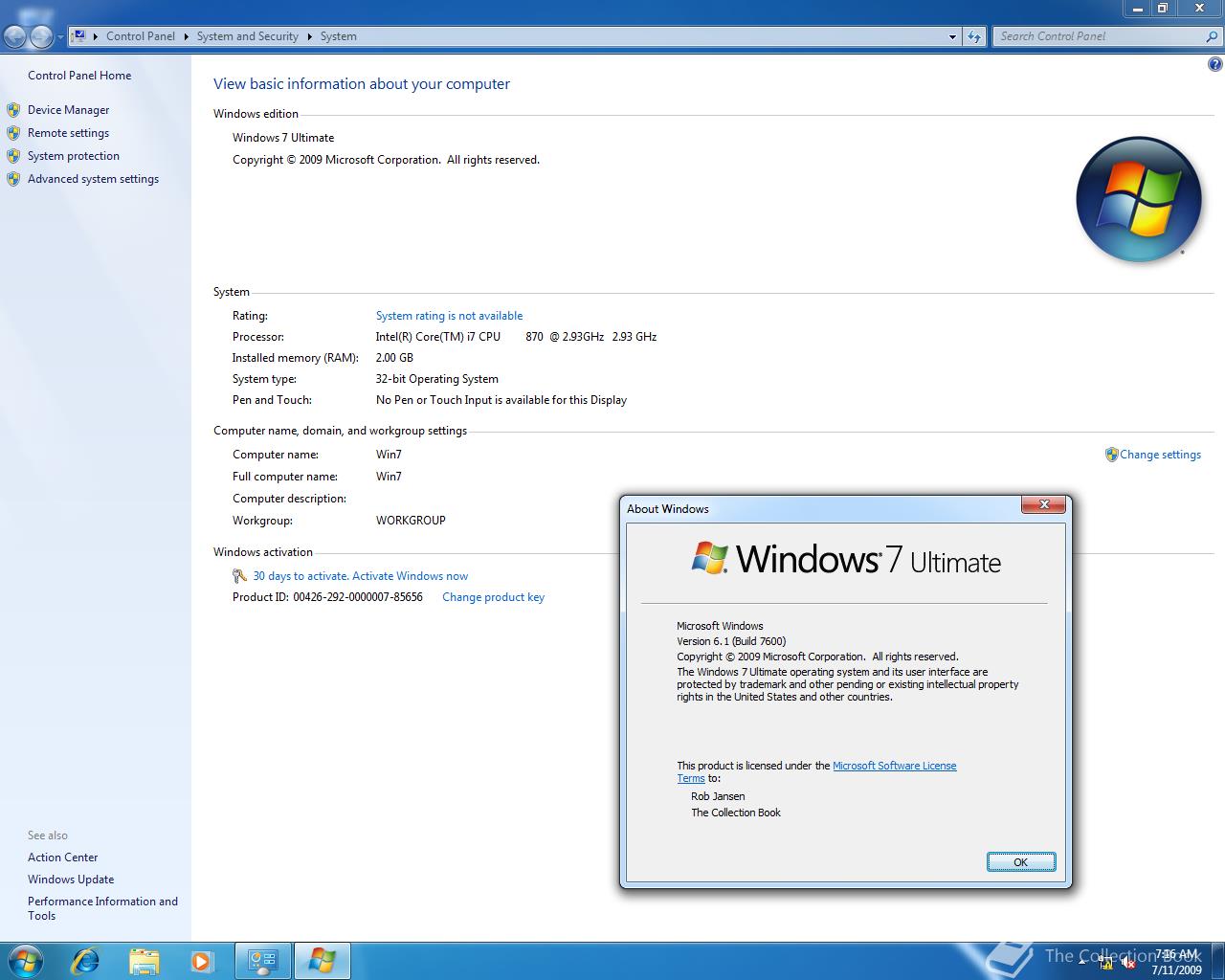Viewport: 1225px width, 980px height.
Task: Click the Remote settings shield icon
Action: (13, 133)
